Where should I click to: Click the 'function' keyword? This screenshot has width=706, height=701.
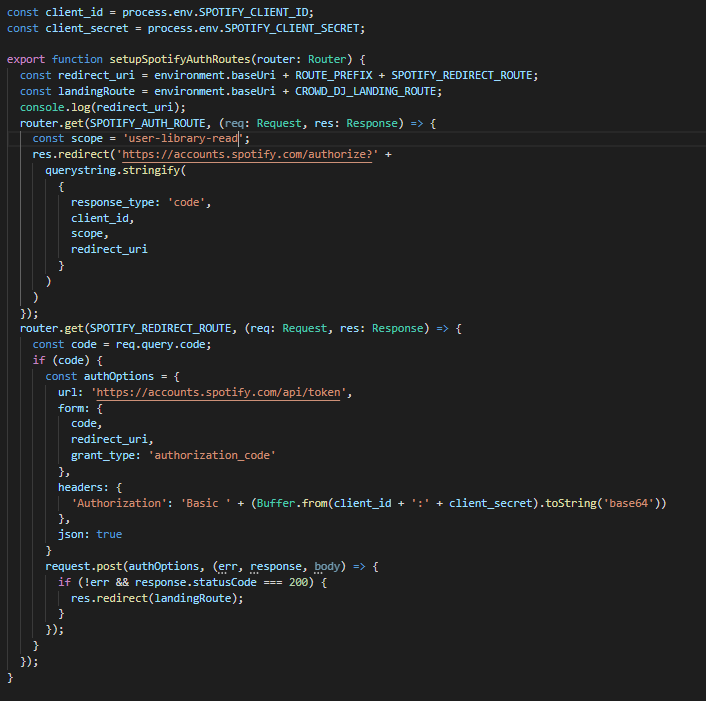[77, 59]
